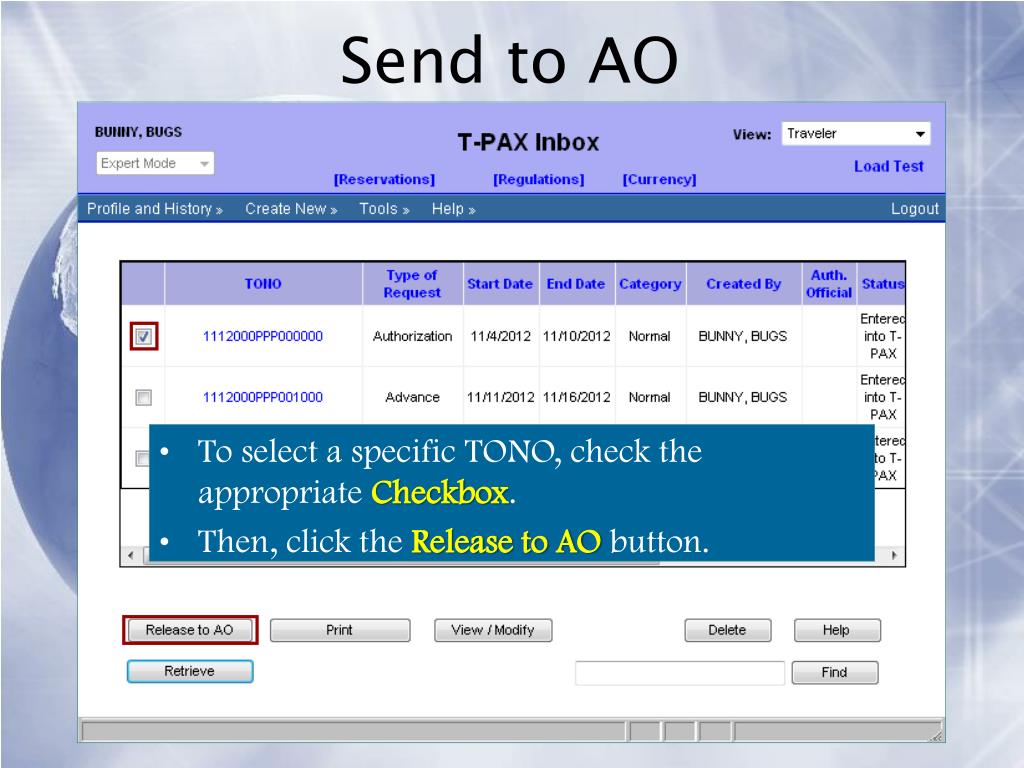The image size is (1024, 768).
Task: Click the Logout link
Action: [914, 209]
